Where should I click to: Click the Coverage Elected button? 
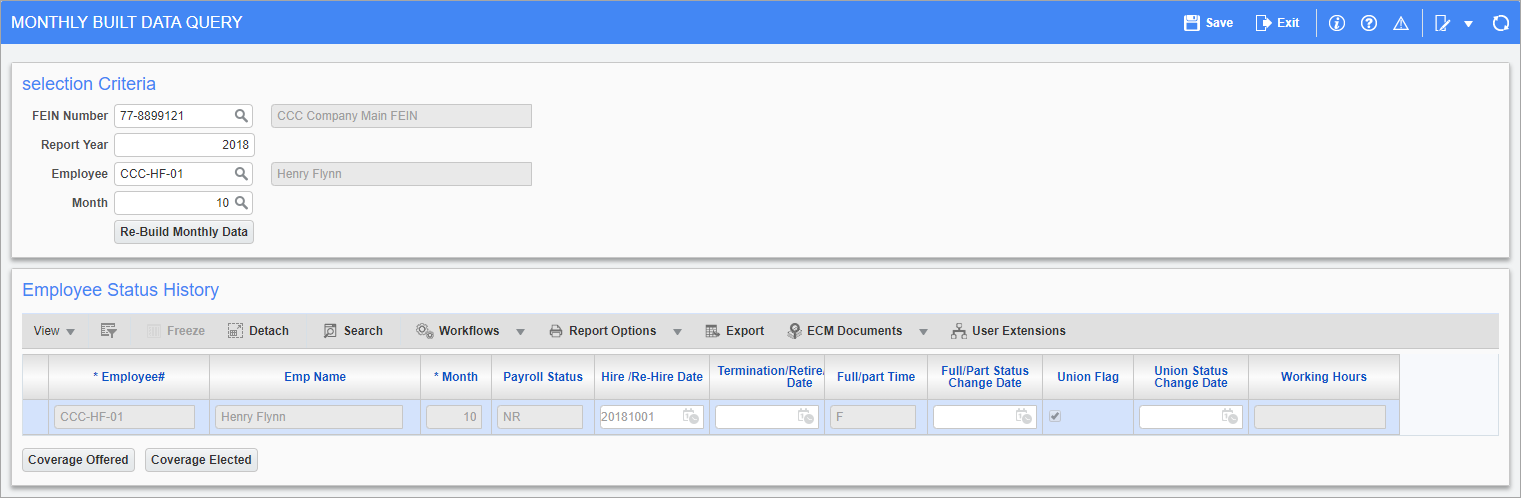[202, 460]
